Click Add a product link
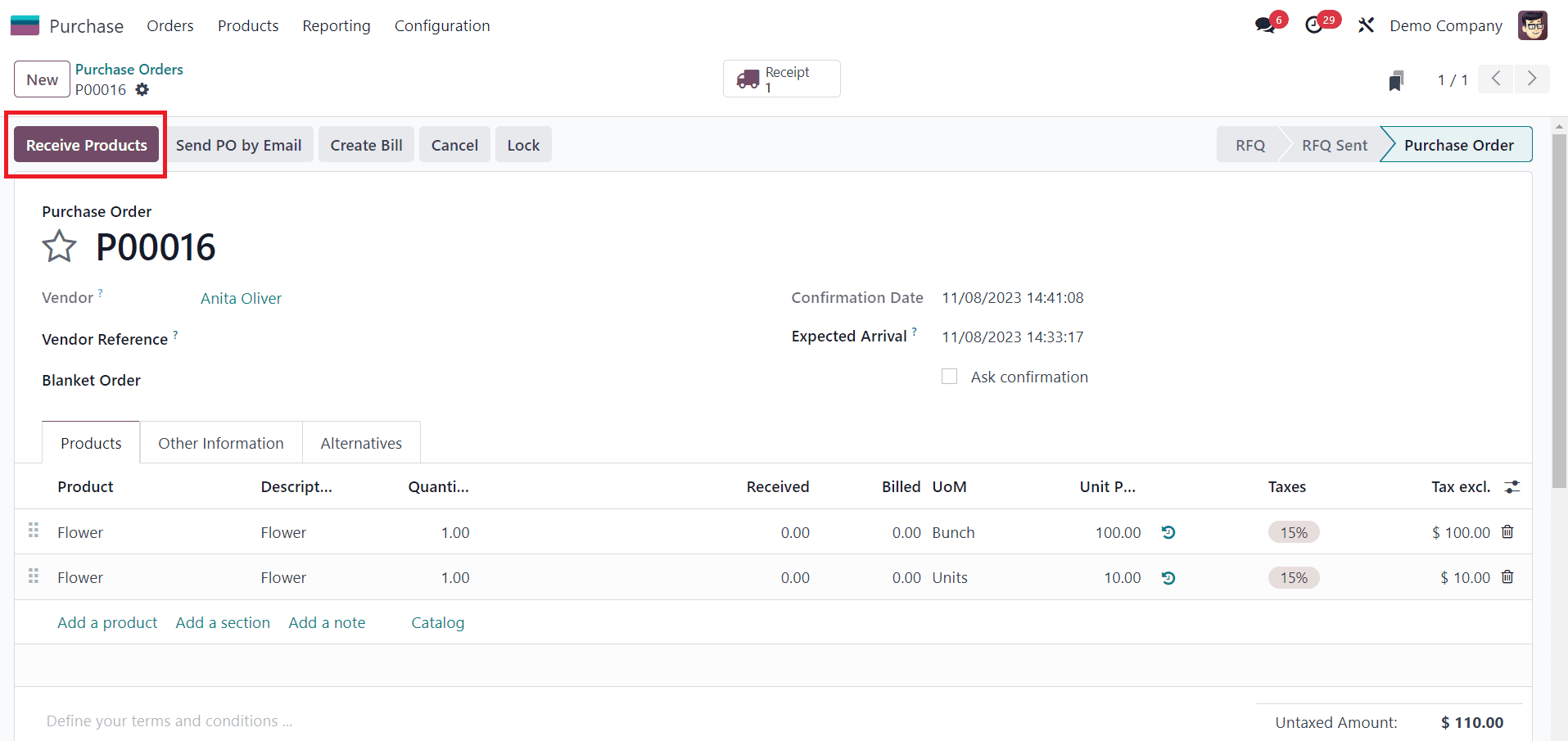1568x741 pixels. [107, 622]
